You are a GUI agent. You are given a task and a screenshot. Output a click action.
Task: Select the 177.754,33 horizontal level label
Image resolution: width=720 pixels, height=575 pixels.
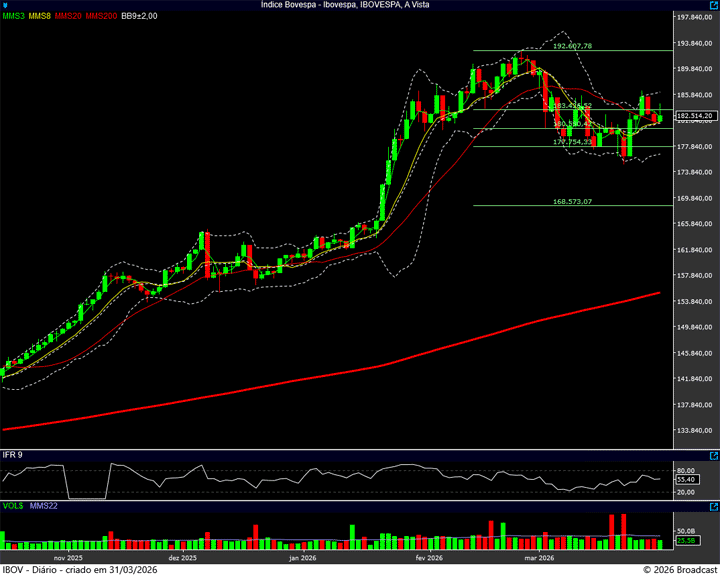[572, 142]
